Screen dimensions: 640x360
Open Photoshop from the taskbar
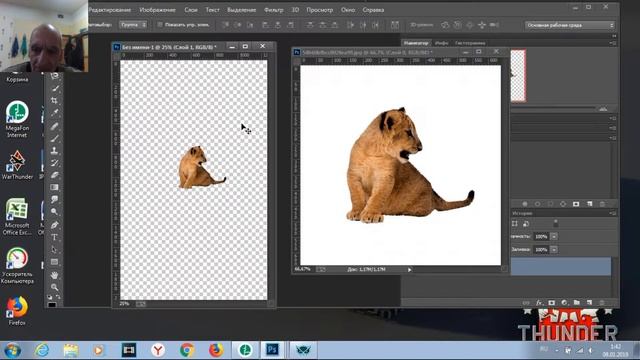point(272,350)
